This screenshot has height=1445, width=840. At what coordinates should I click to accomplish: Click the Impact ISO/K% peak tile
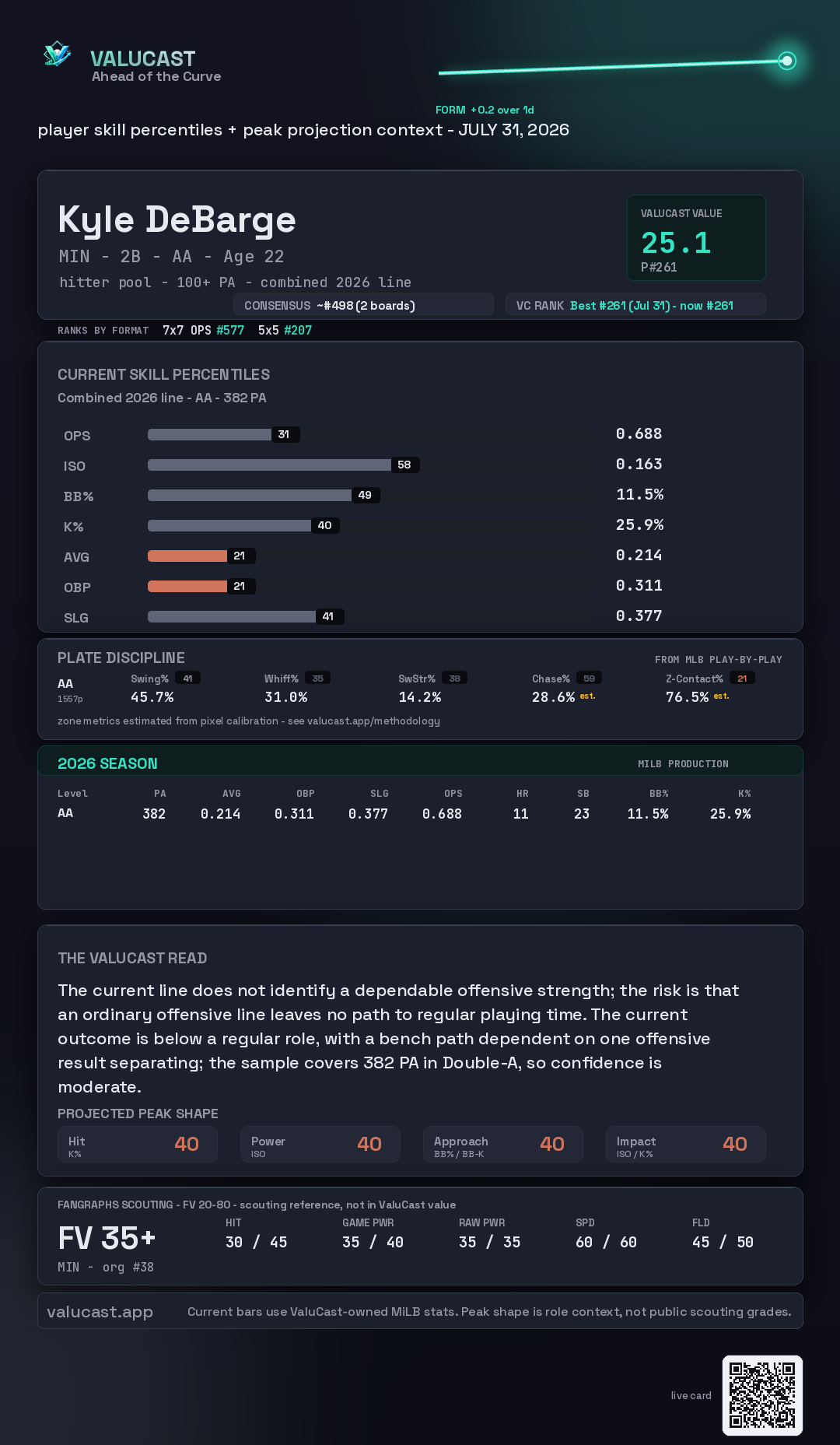(686, 1145)
